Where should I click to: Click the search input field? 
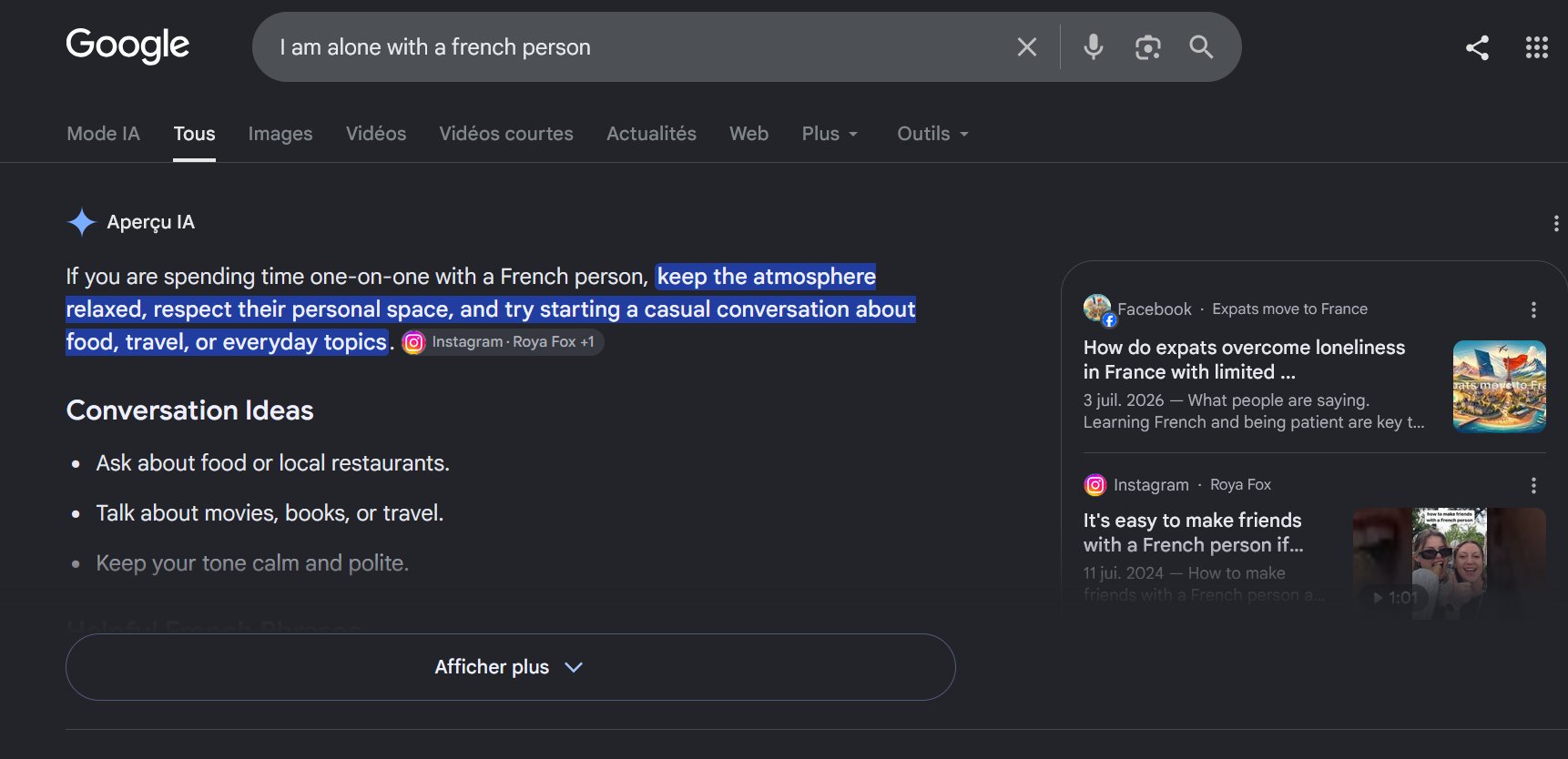(637, 47)
